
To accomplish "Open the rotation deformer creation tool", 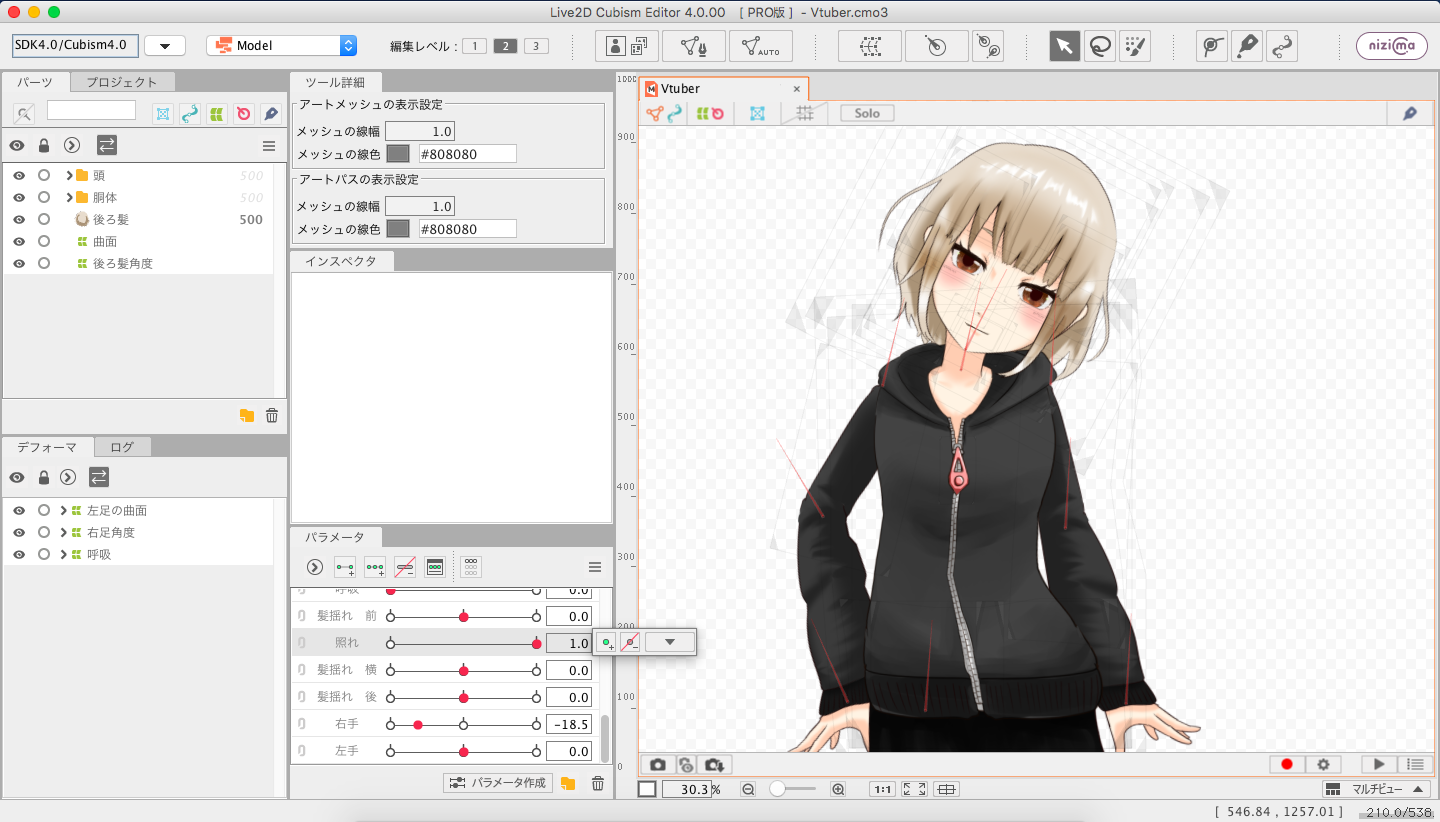I will click(x=987, y=46).
